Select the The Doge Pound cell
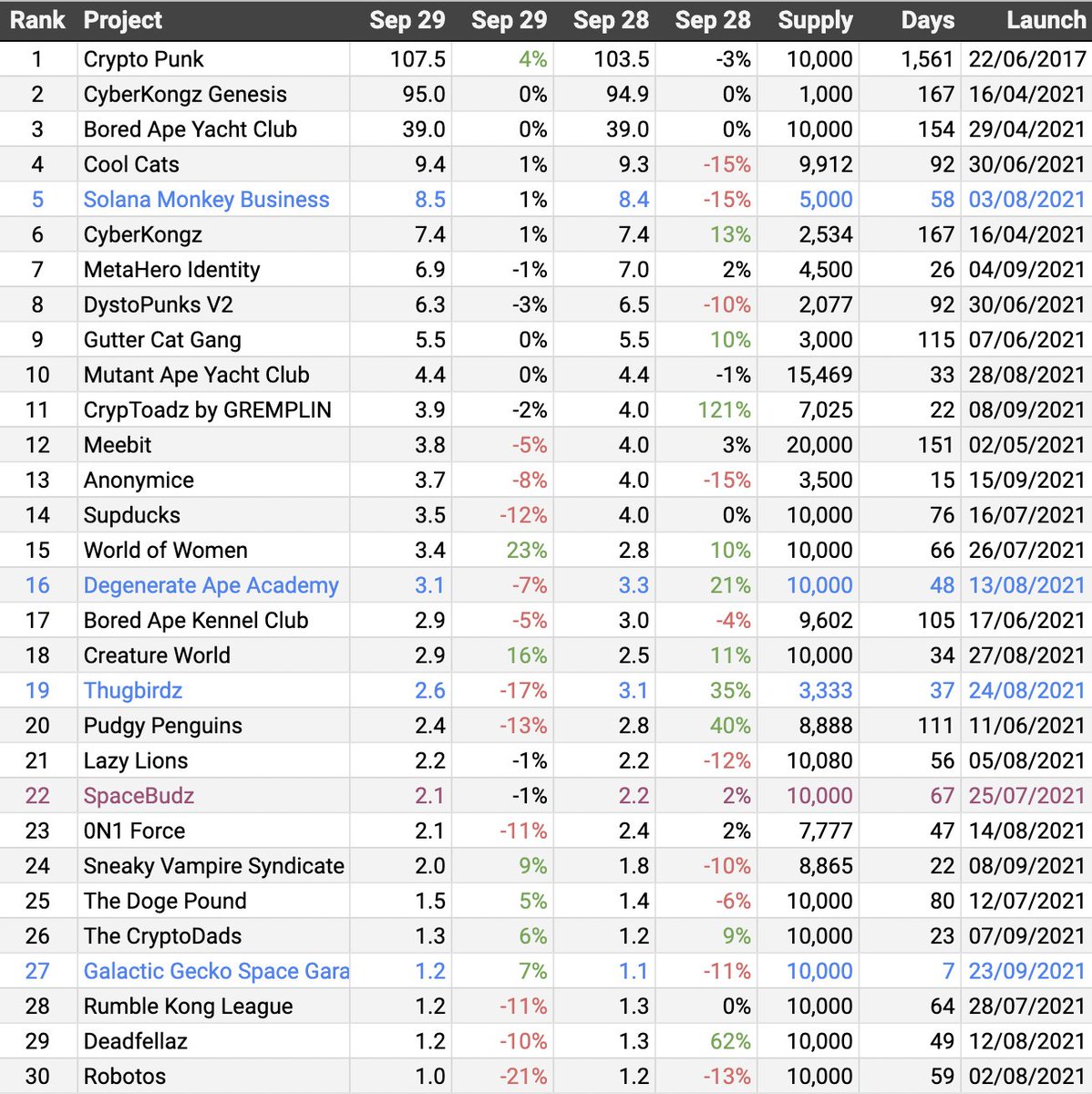The image size is (1092, 1094). coord(213,902)
